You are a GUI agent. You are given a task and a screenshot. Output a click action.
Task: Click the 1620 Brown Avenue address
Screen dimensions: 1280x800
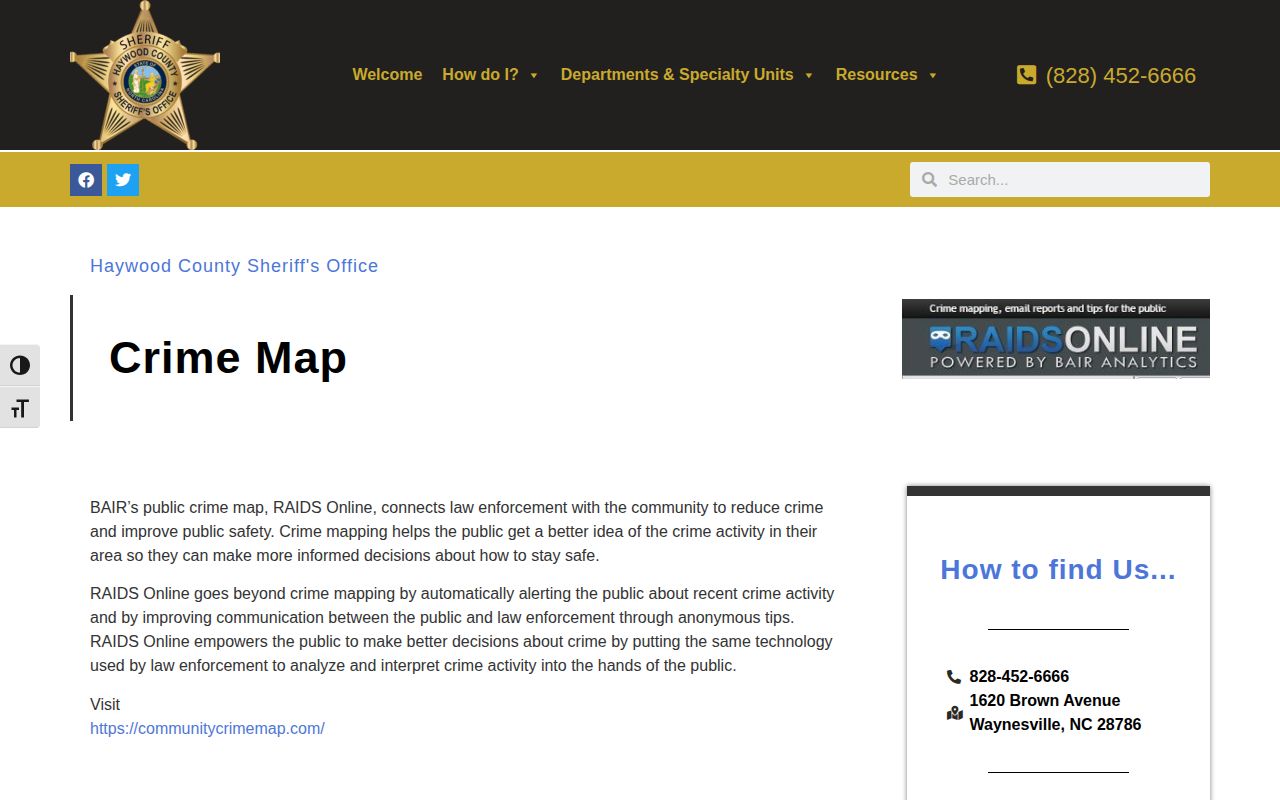tap(1055, 713)
